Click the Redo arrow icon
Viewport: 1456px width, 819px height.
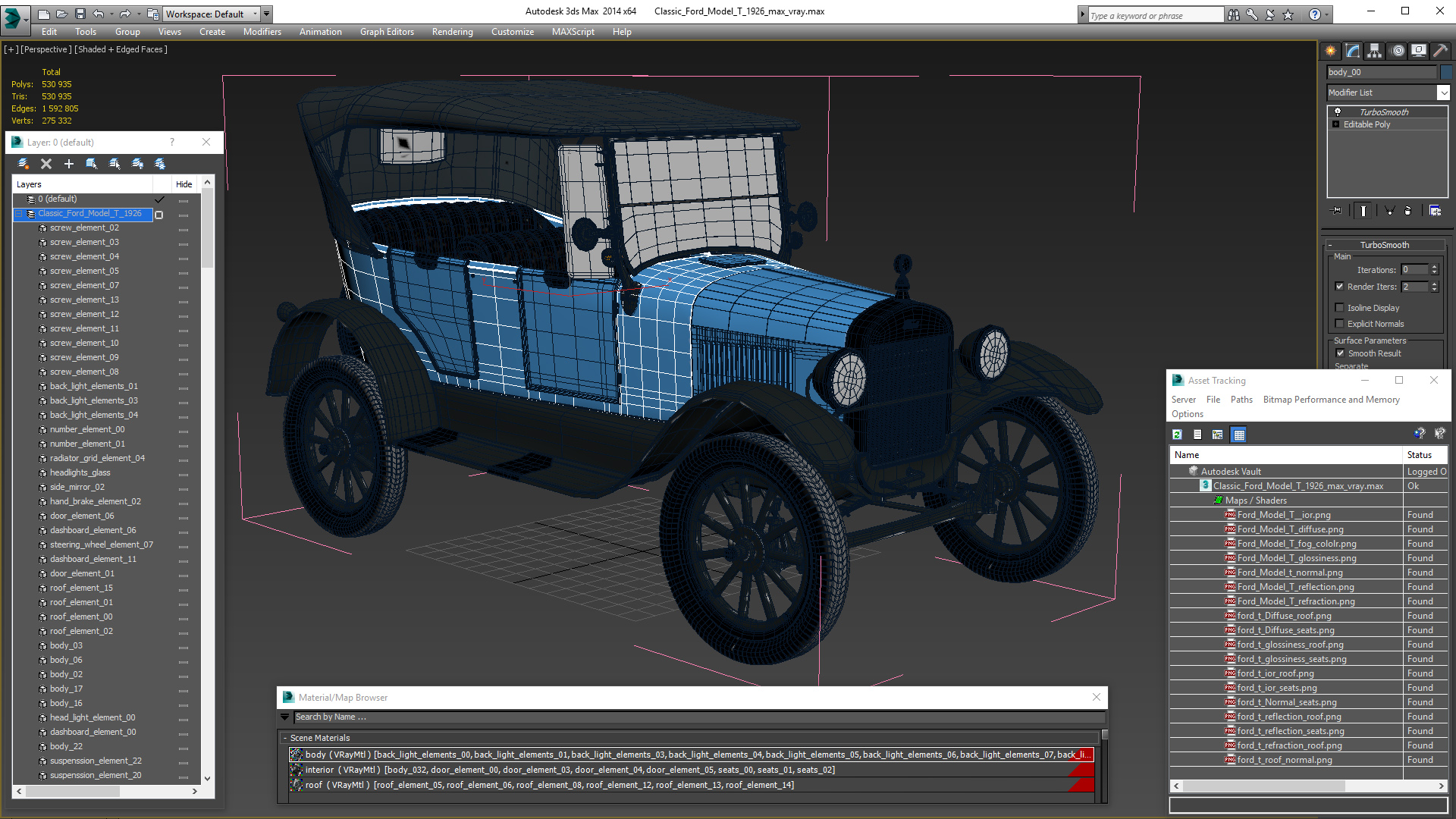[x=125, y=14]
